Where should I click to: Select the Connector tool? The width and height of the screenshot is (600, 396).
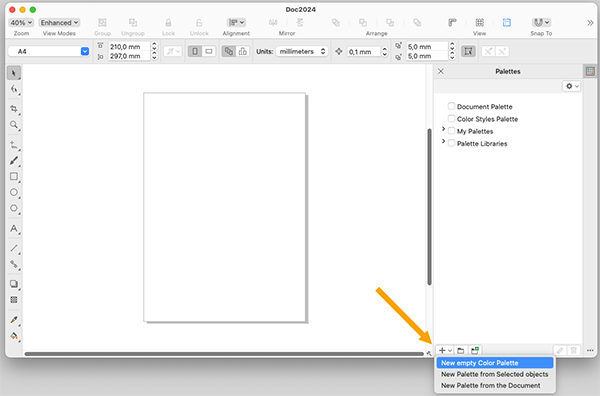pos(14,264)
